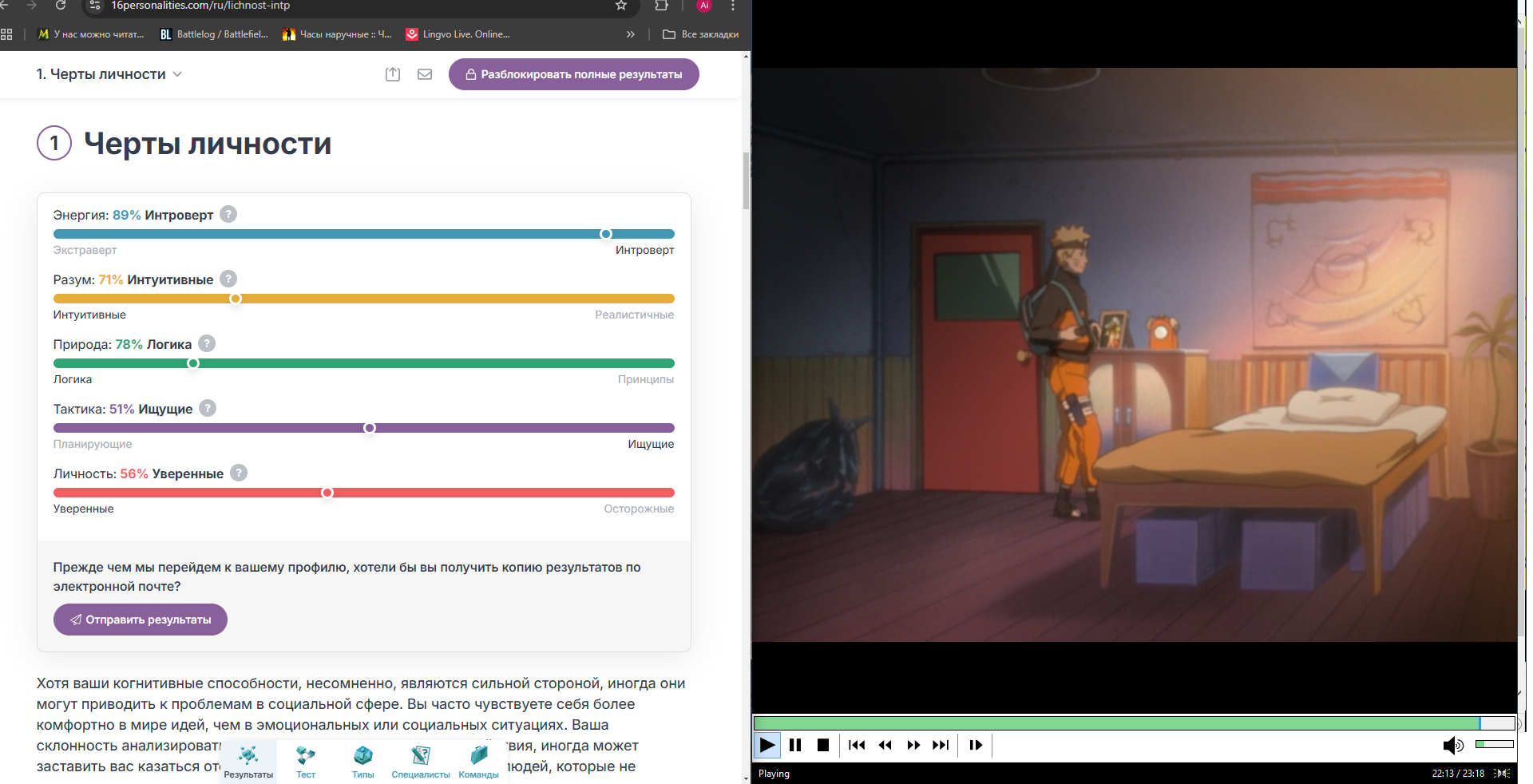The height and width of the screenshot is (784, 1533).
Task: Click the Природа green slider handle
Action: (193, 363)
